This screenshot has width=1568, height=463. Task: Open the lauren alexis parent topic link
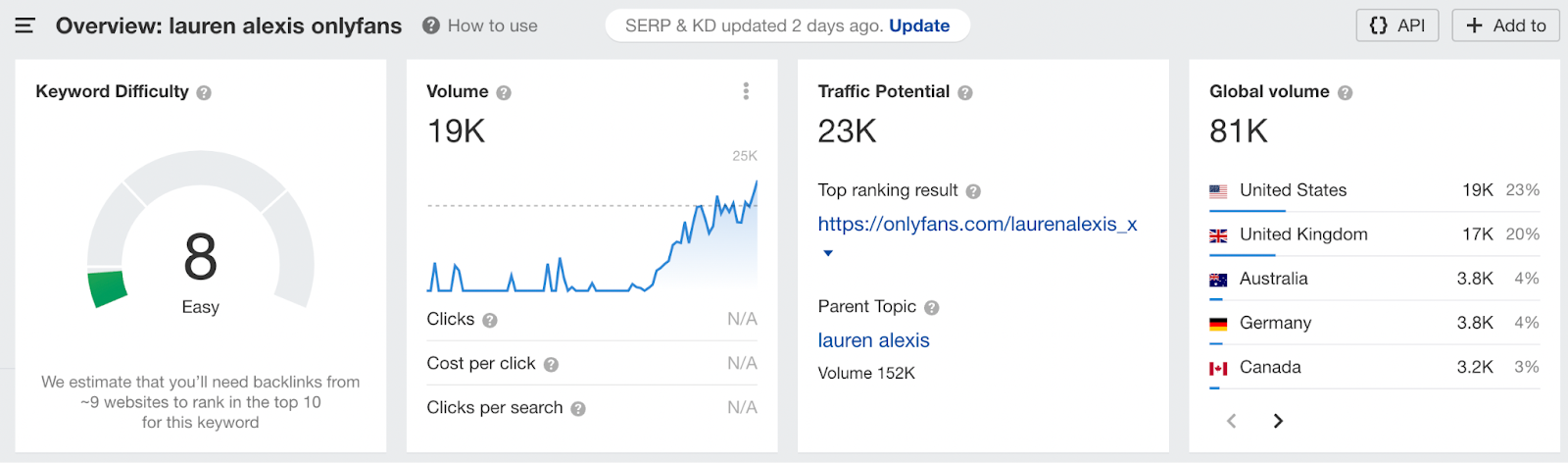pos(874,340)
